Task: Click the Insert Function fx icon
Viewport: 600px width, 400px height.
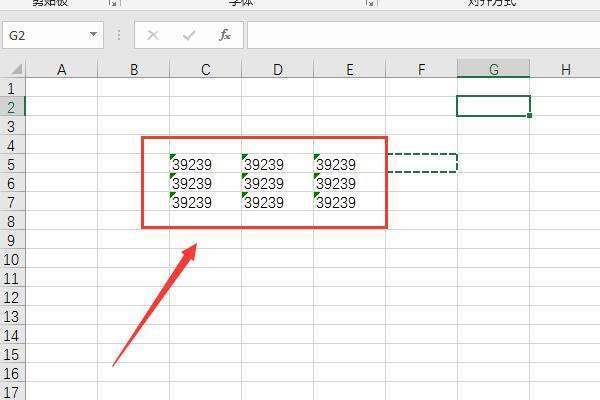Action: coord(225,35)
